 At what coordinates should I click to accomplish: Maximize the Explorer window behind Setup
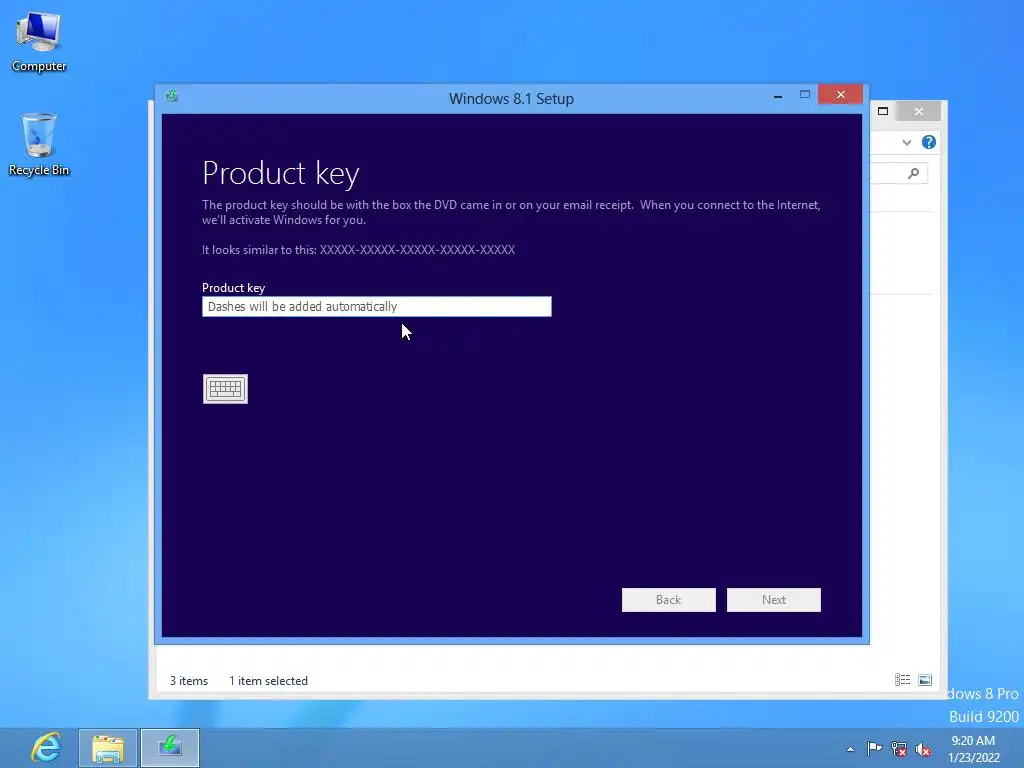pyautogui.click(x=883, y=111)
